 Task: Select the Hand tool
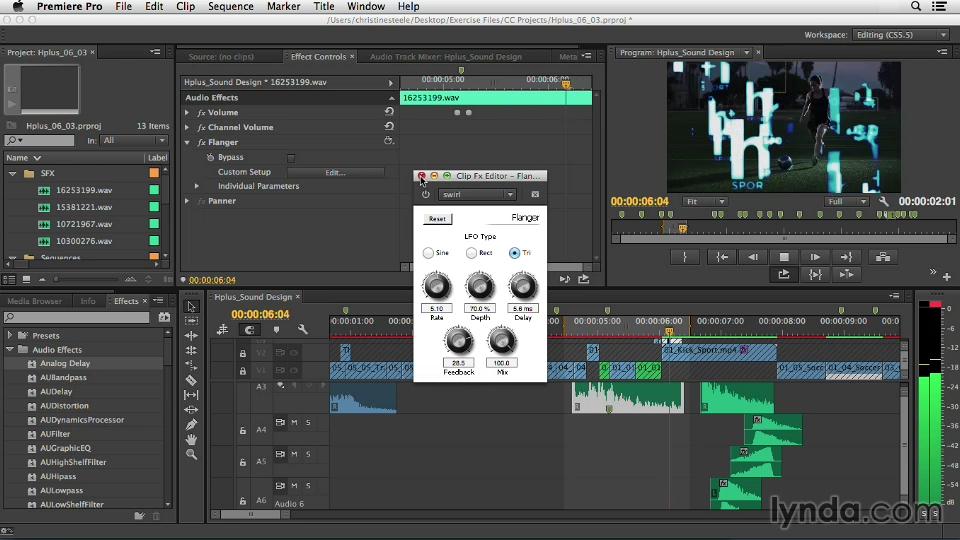[x=192, y=439]
